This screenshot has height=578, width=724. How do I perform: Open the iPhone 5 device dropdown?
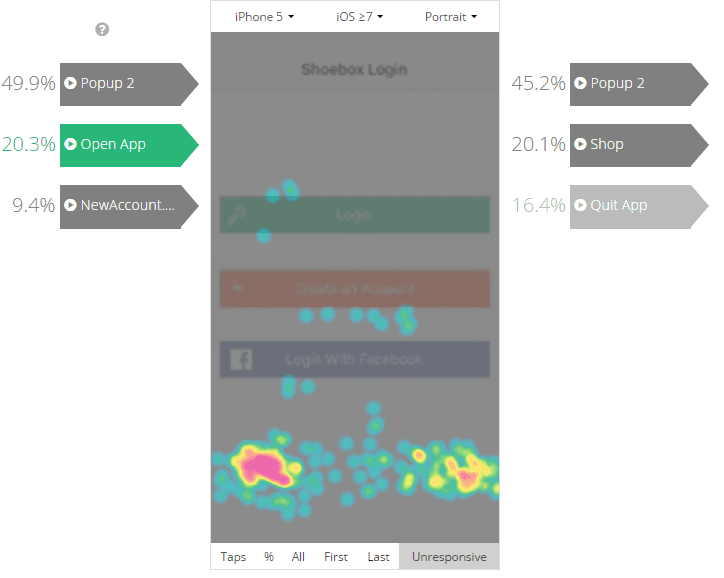tap(264, 17)
